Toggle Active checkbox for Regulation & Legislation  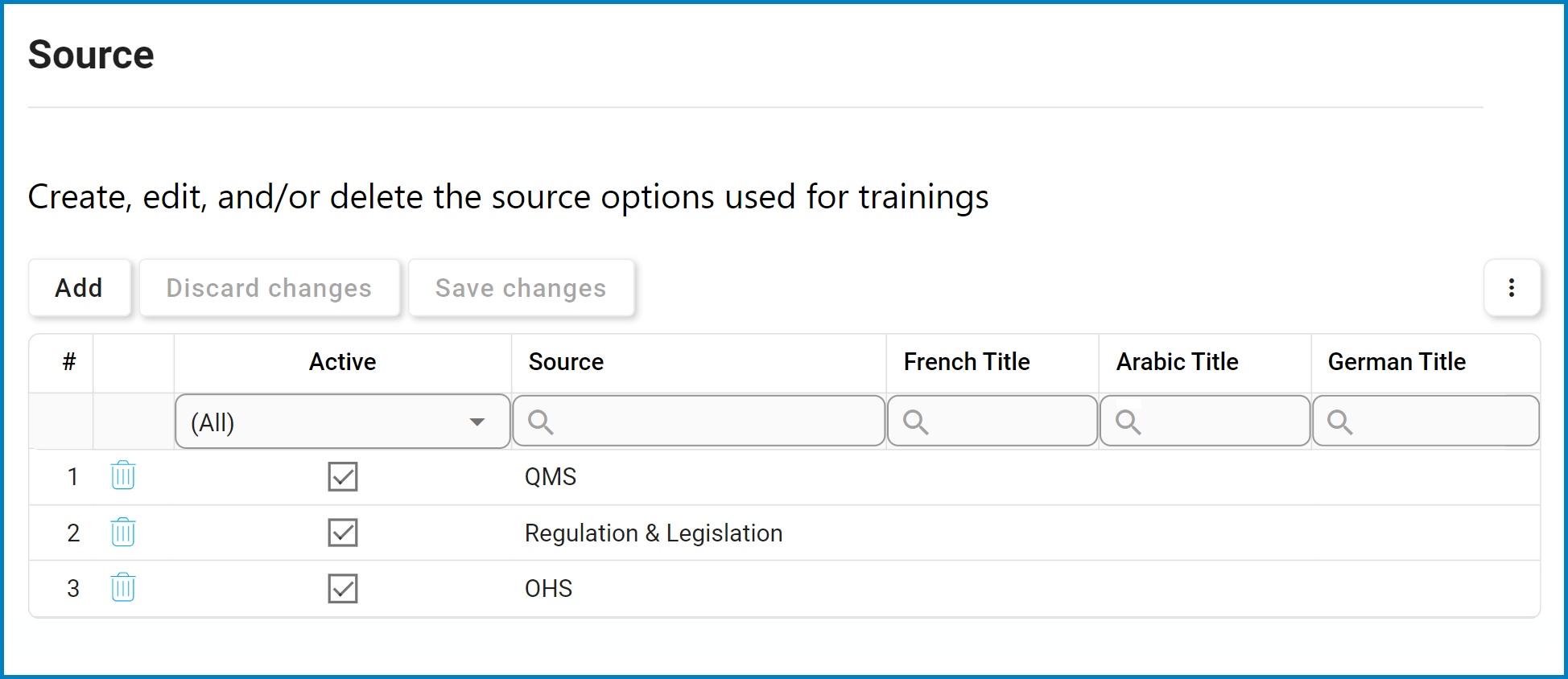pos(343,533)
